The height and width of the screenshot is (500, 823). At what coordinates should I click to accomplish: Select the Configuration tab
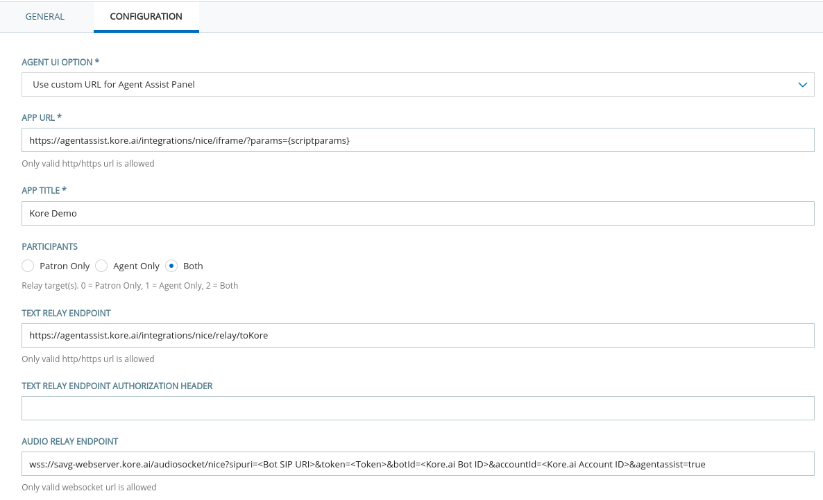point(146,17)
